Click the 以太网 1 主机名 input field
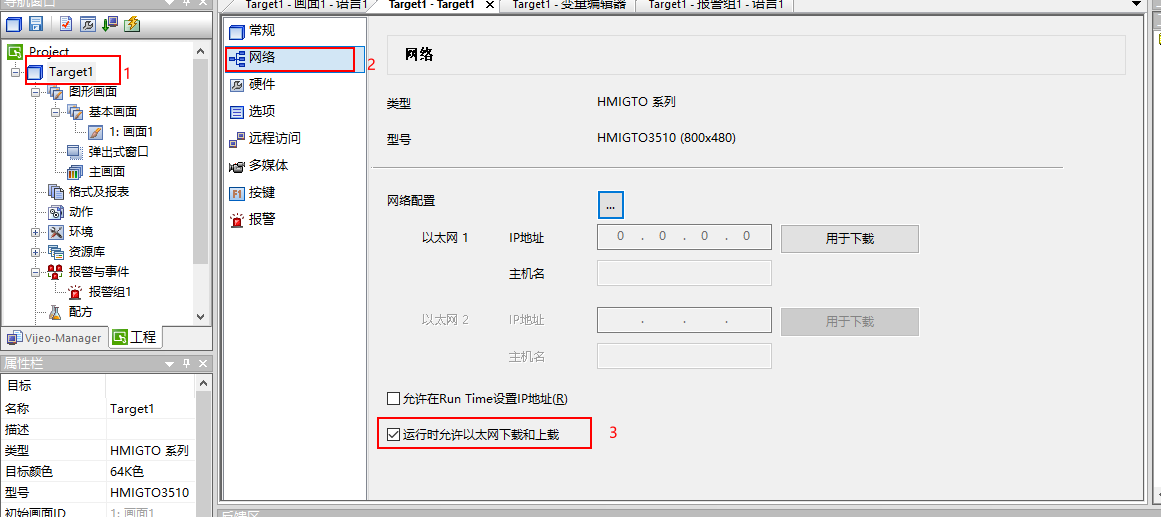The image size is (1161, 517). (684, 273)
